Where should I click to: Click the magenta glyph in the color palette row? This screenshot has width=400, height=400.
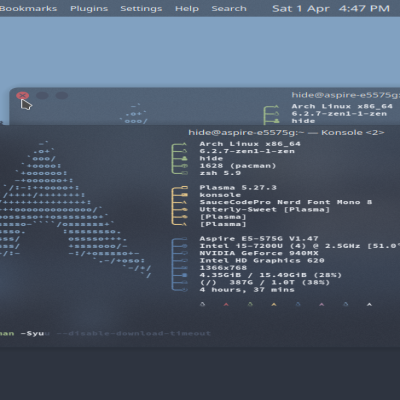(x=322, y=304)
